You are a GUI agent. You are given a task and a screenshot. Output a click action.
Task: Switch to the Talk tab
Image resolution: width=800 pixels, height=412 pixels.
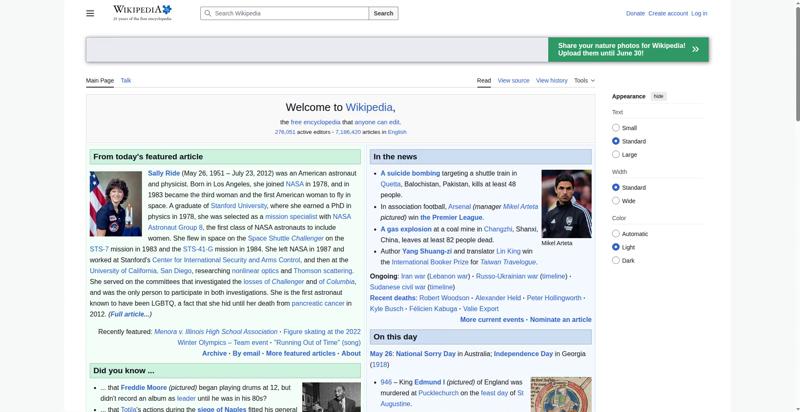126,81
